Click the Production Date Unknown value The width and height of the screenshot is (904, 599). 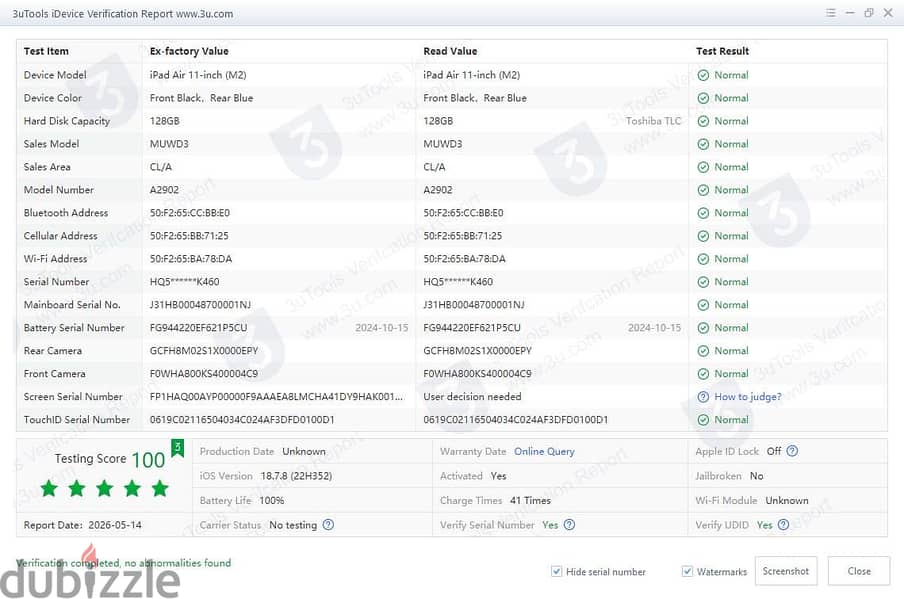[x=304, y=451]
